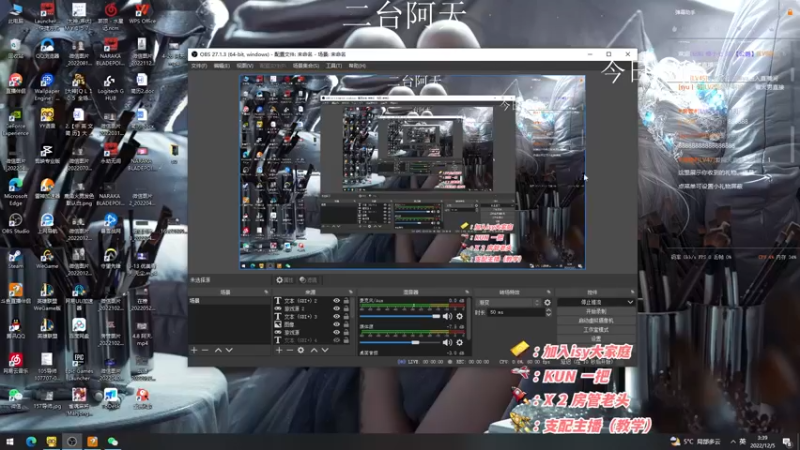Toggle lock on 图像 source
This screenshot has width=800, height=450.
346,324
